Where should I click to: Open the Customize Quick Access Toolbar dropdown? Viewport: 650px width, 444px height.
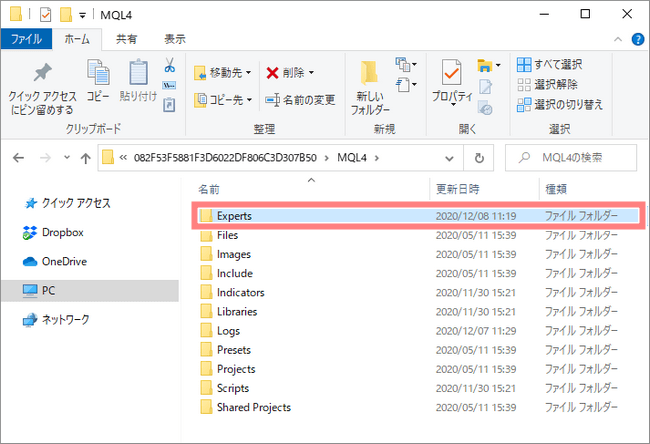click(x=82, y=15)
